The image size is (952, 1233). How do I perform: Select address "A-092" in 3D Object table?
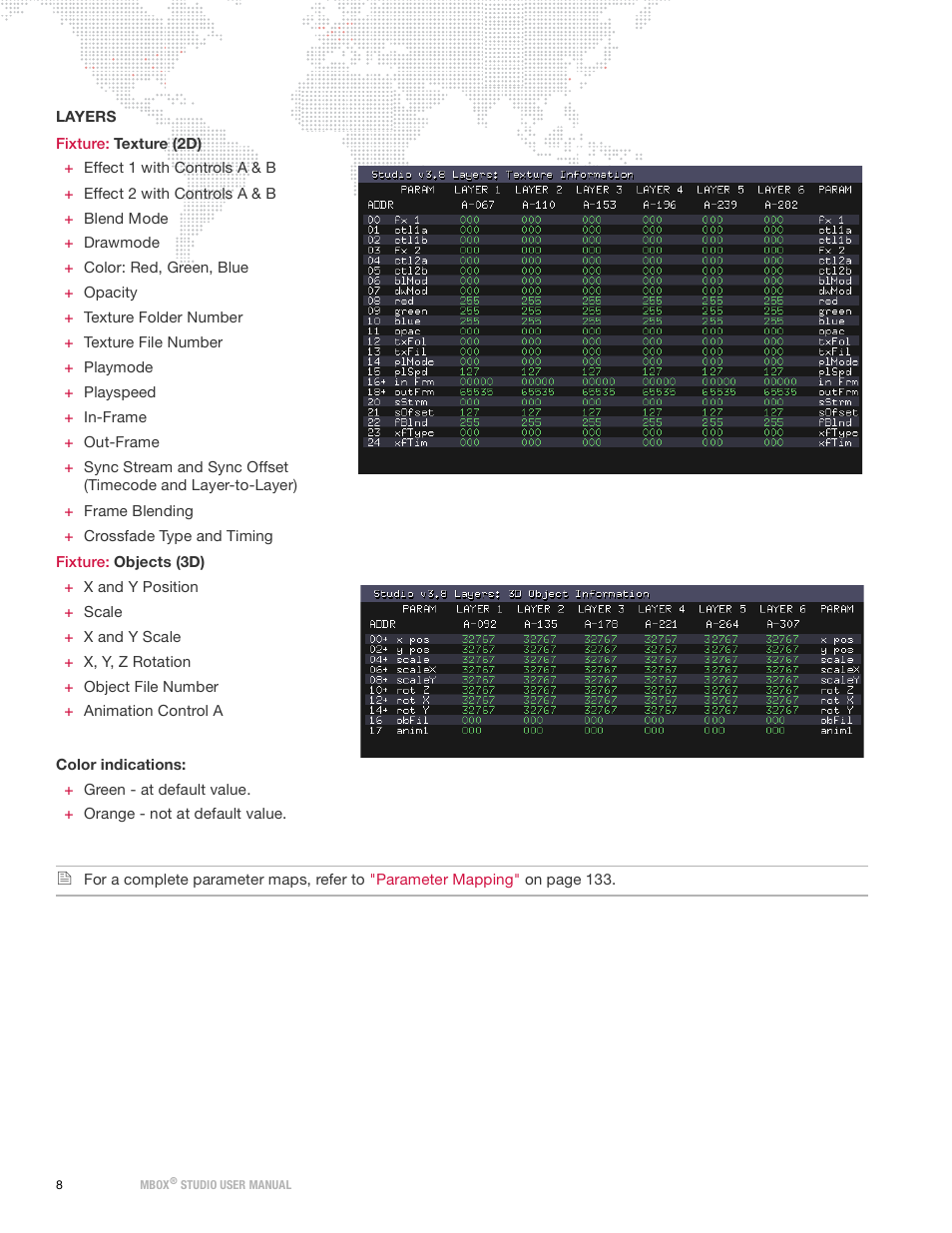click(480, 624)
